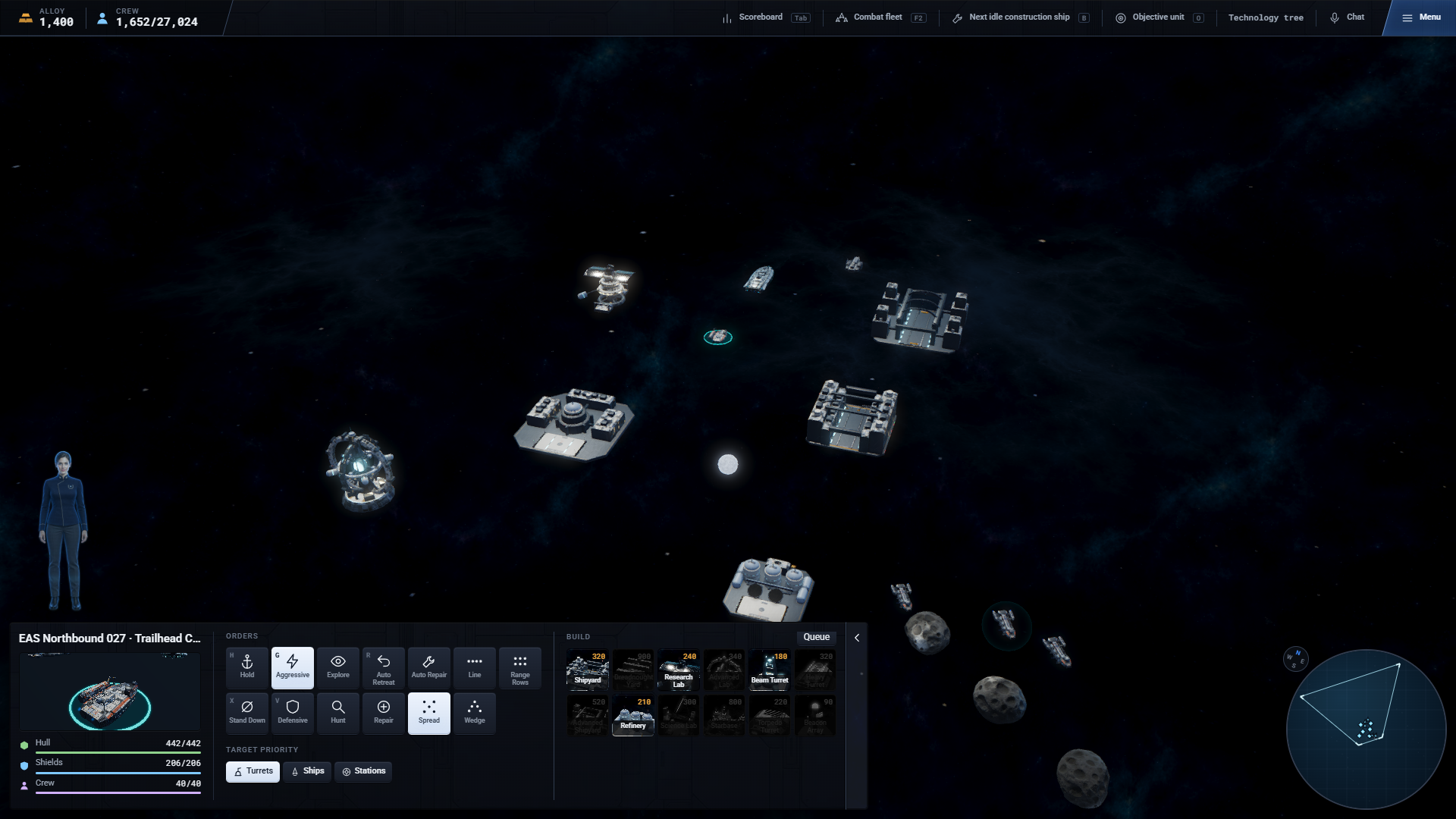Click the greyed-out Starbase build item
This screenshot has height=819, width=1456.
pyautogui.click(x=724, y=715)
